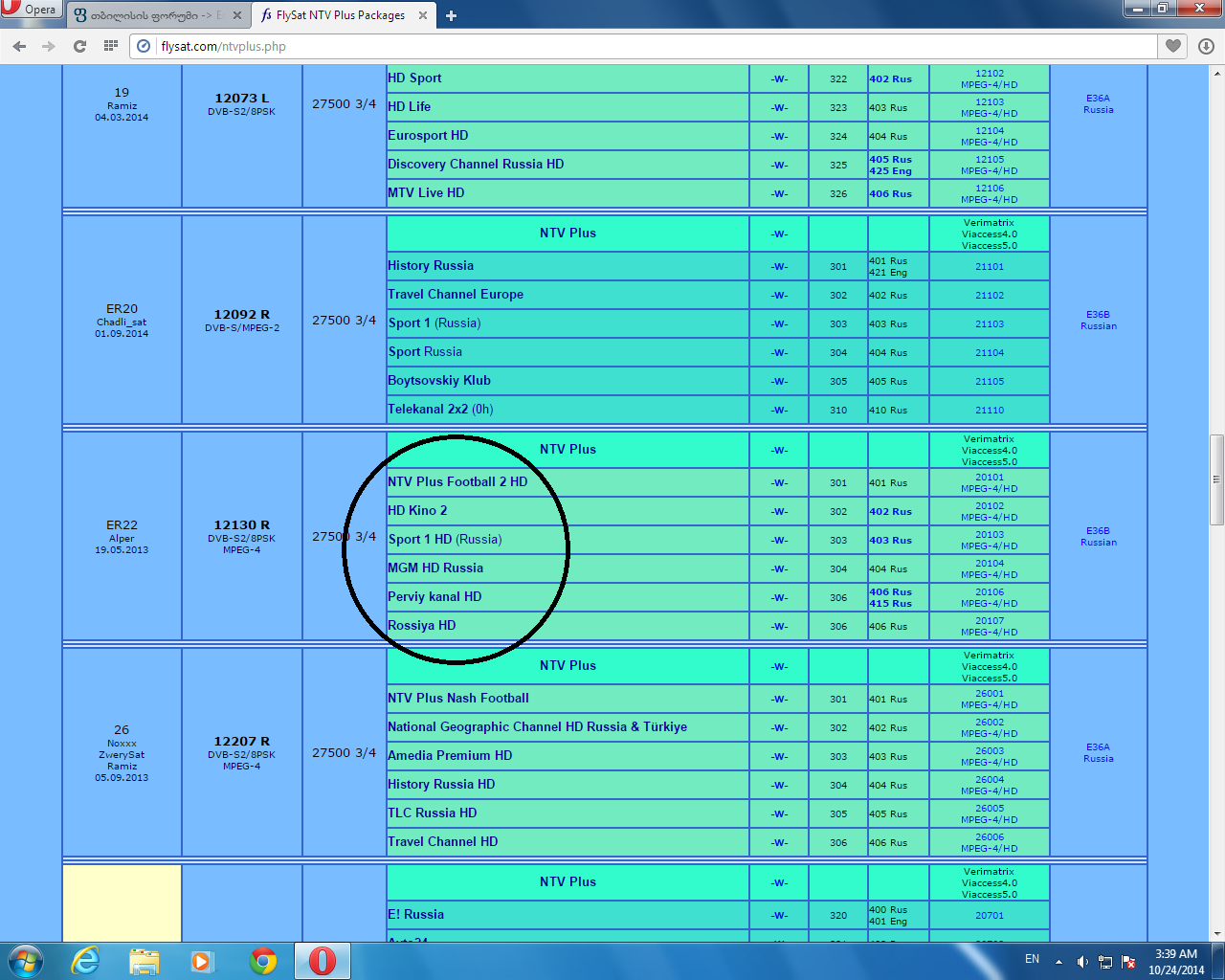Open the taskbar clock showing 3:39 AM
Image resolution: width=1225 pixels, height=980 pixels.
pyautogui.click(x=1176, y=961)
